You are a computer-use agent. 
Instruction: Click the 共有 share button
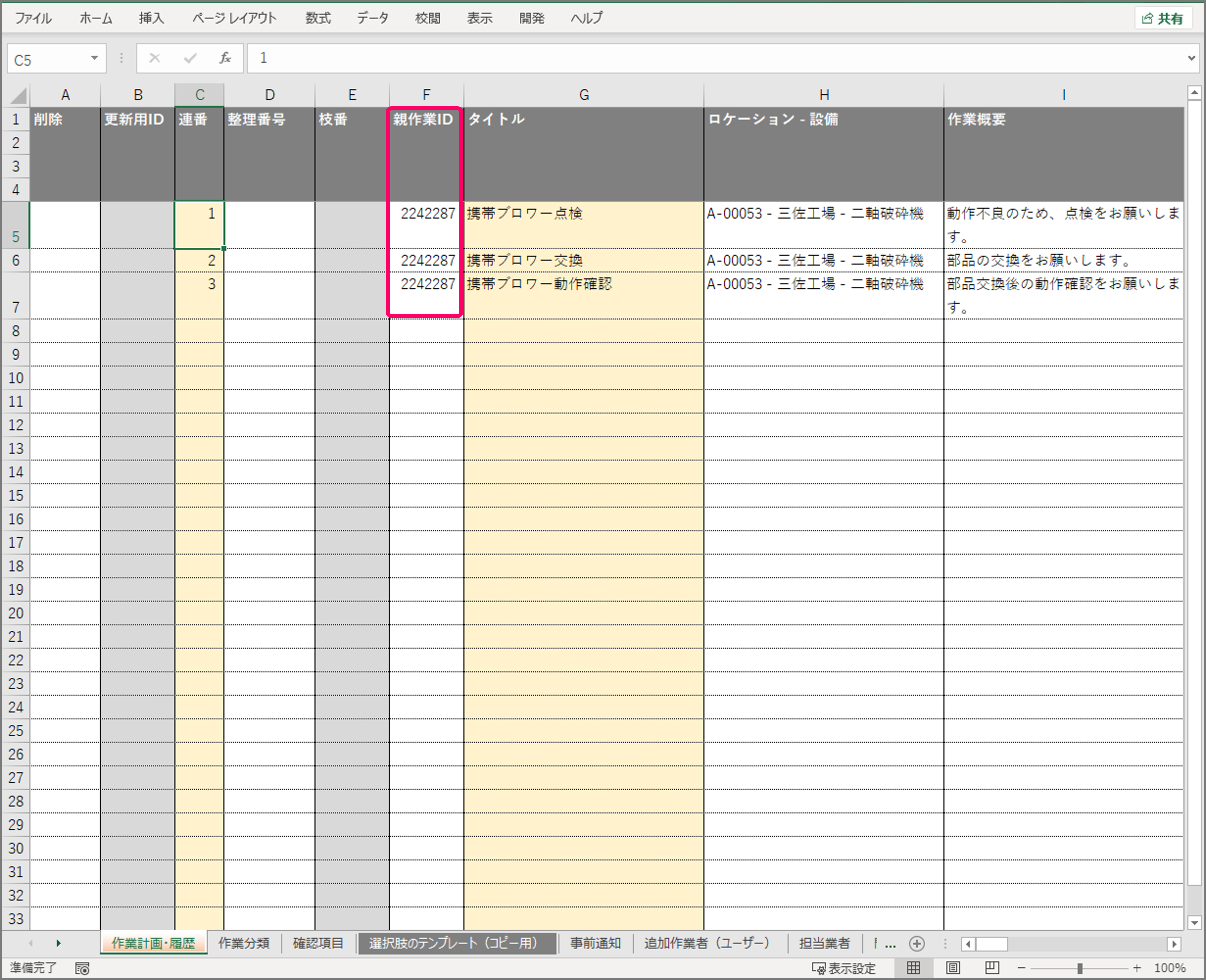1164,19
